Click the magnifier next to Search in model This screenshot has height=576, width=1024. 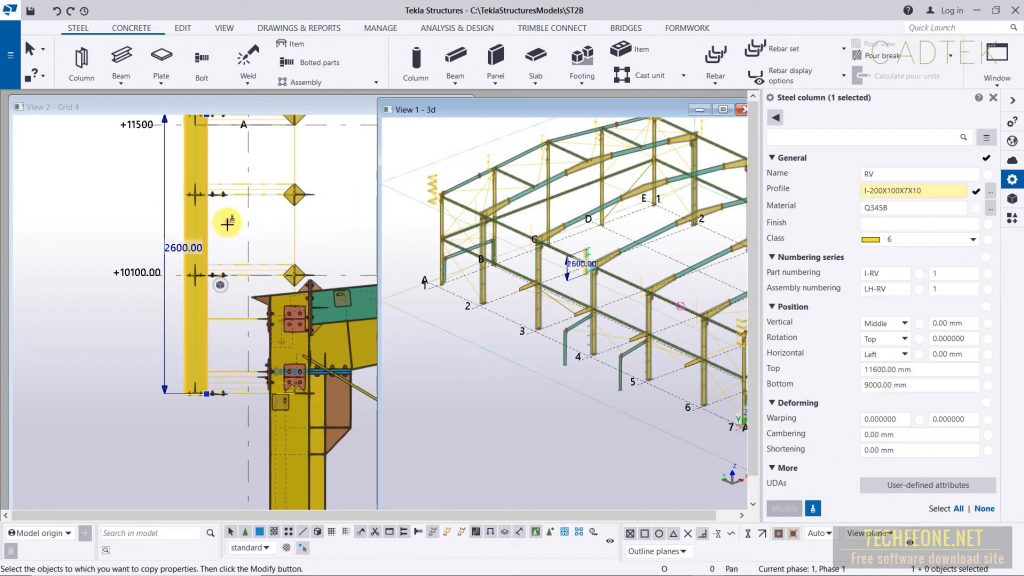(x=210, y=533)
